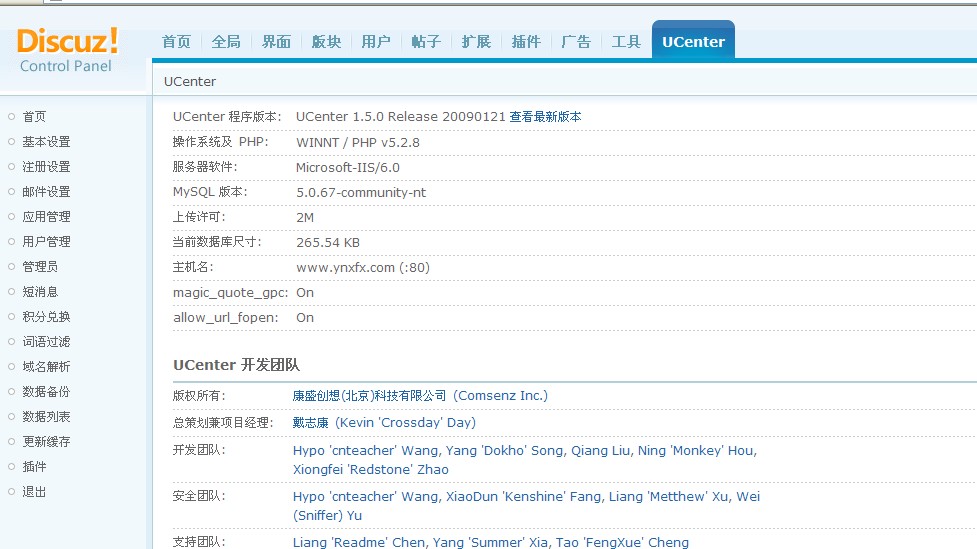Click the 265.54 KB database size
The image size is (977, 549).
point(328,242)
